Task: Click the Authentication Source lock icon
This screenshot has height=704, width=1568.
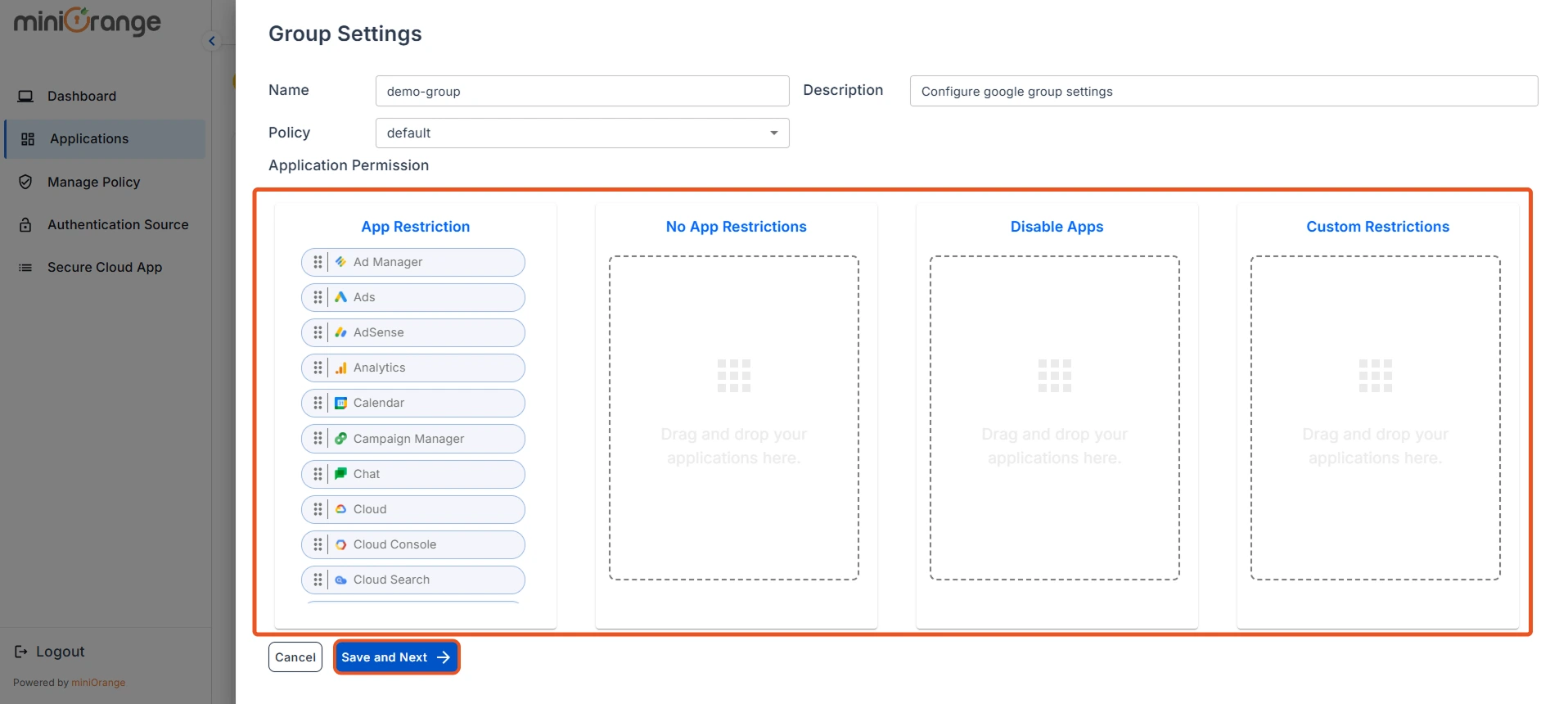Action: pos(25,224)
